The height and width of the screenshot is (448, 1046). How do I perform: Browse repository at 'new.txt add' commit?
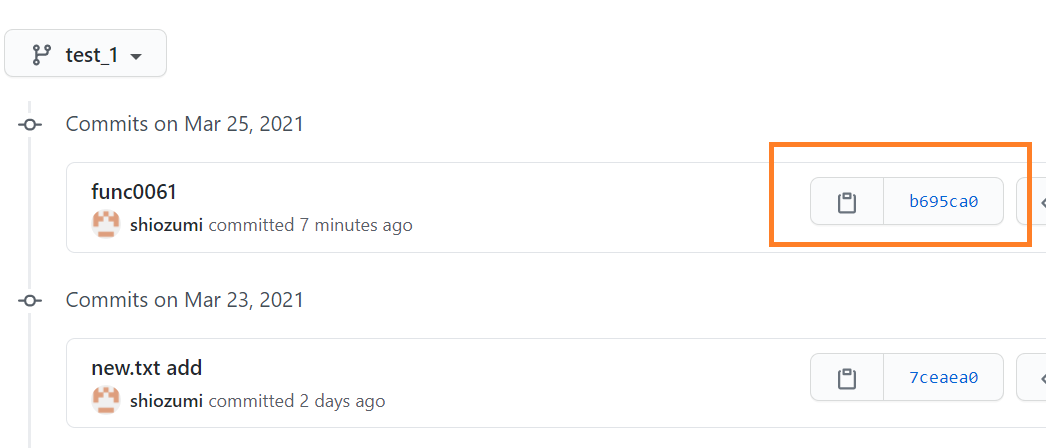[x=1033, y=377]
